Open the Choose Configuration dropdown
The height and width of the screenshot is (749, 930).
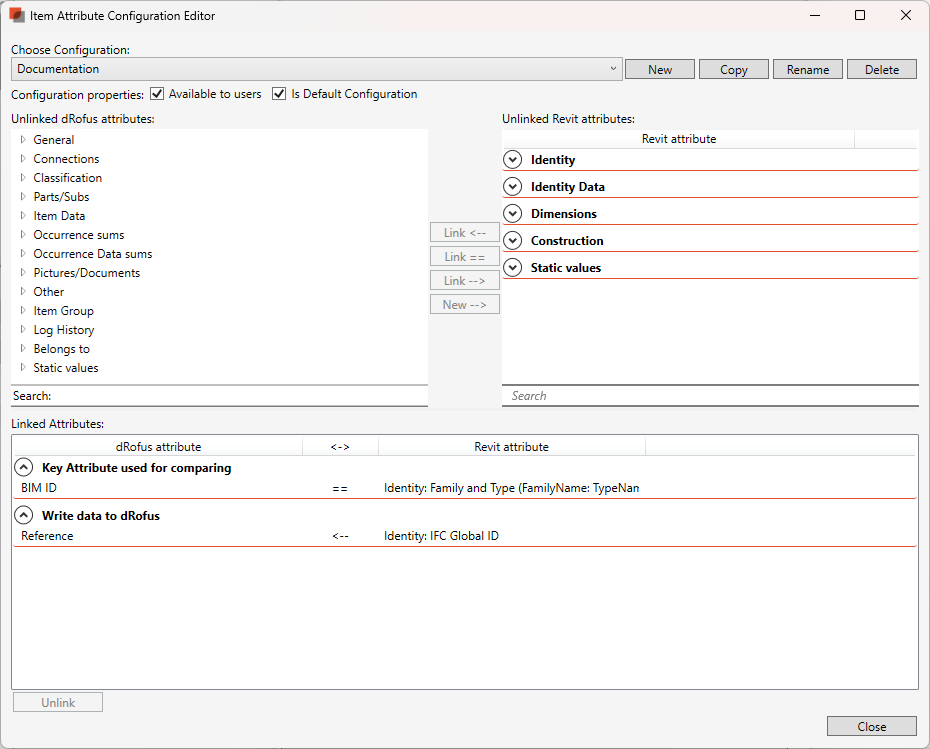pos(317,69)
